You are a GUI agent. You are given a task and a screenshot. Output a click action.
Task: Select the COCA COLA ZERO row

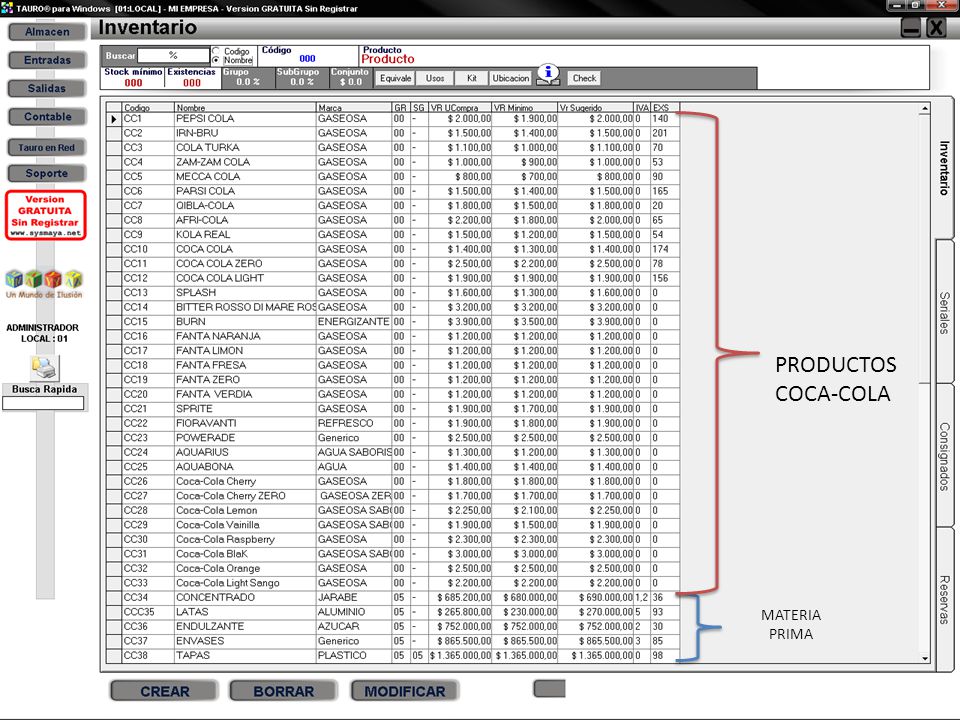tap(392, 264)
